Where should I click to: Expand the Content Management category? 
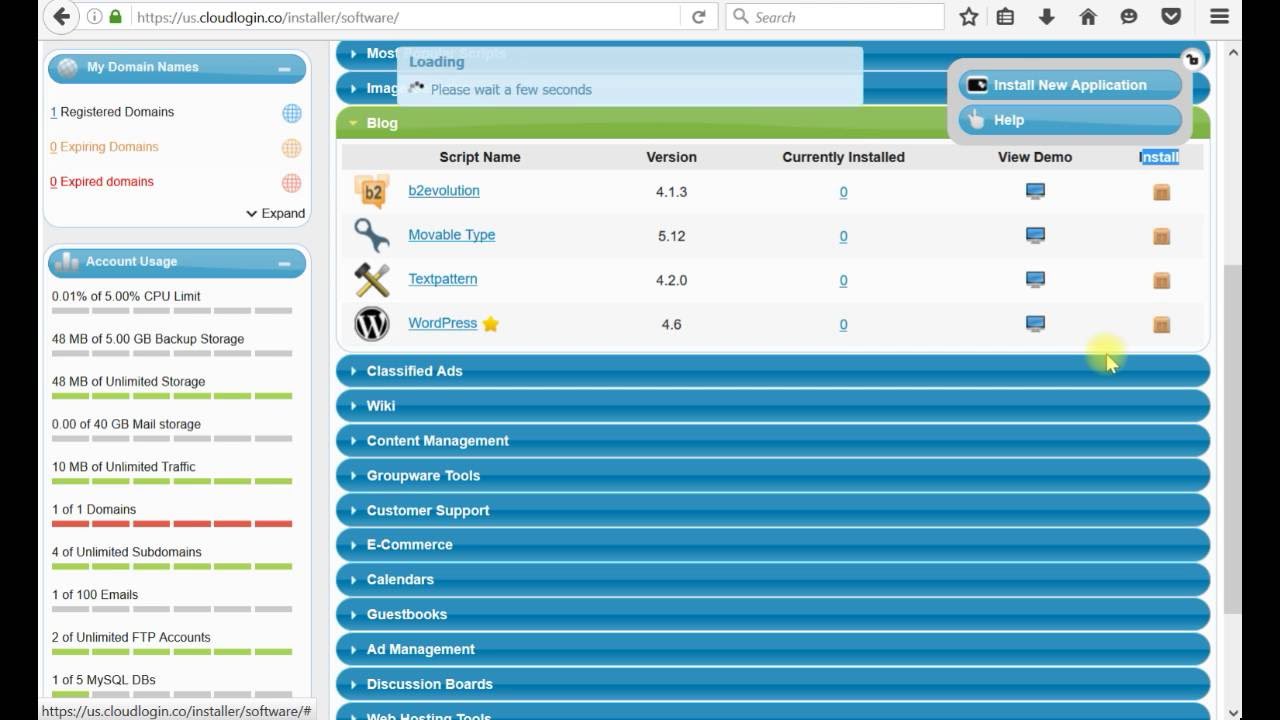click(773, 441)
